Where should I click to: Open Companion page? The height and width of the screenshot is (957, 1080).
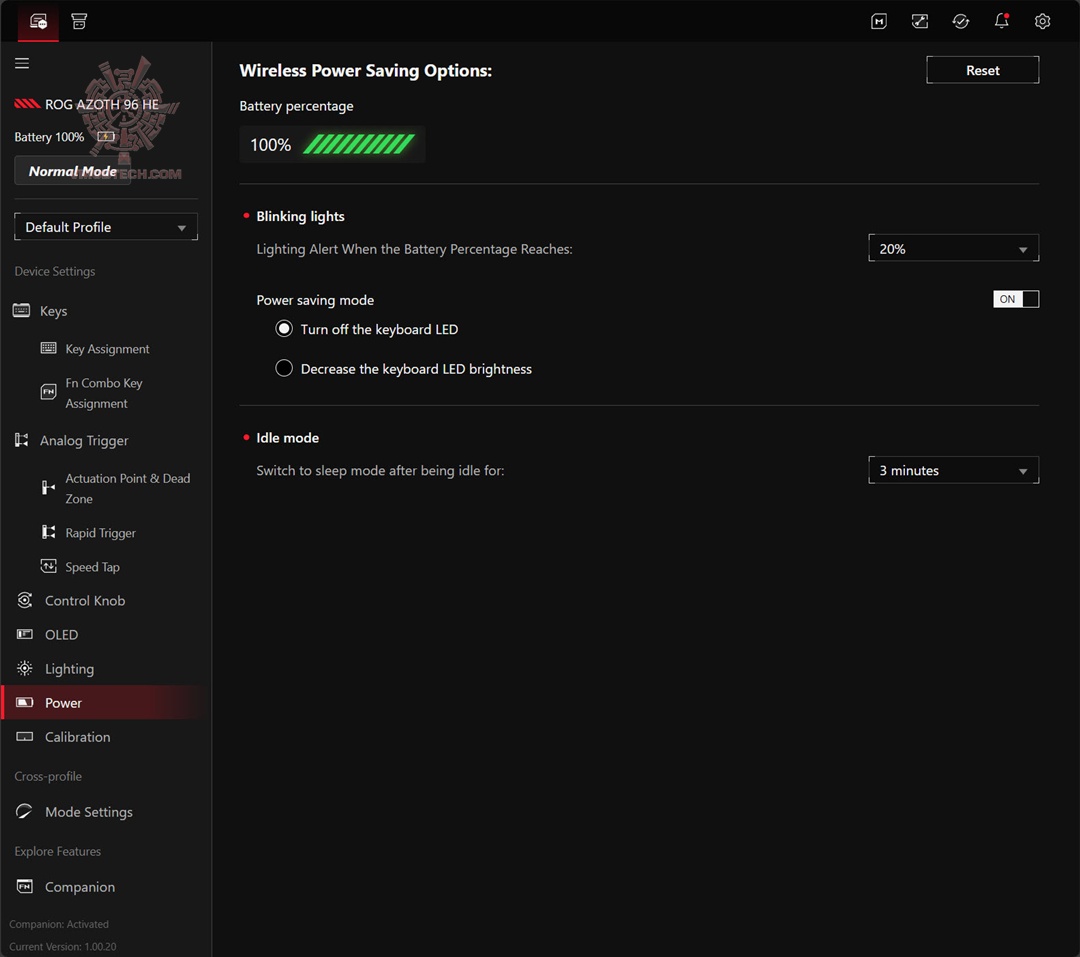pyautogui.click(x=79, y=887)
